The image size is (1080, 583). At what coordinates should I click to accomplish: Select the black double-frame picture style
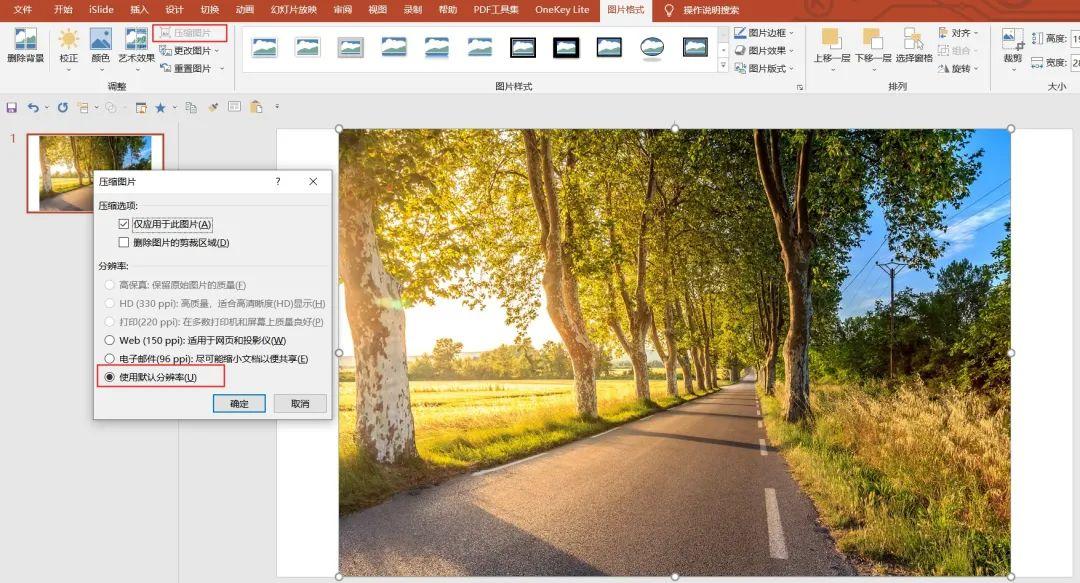[x=523, y=48]
